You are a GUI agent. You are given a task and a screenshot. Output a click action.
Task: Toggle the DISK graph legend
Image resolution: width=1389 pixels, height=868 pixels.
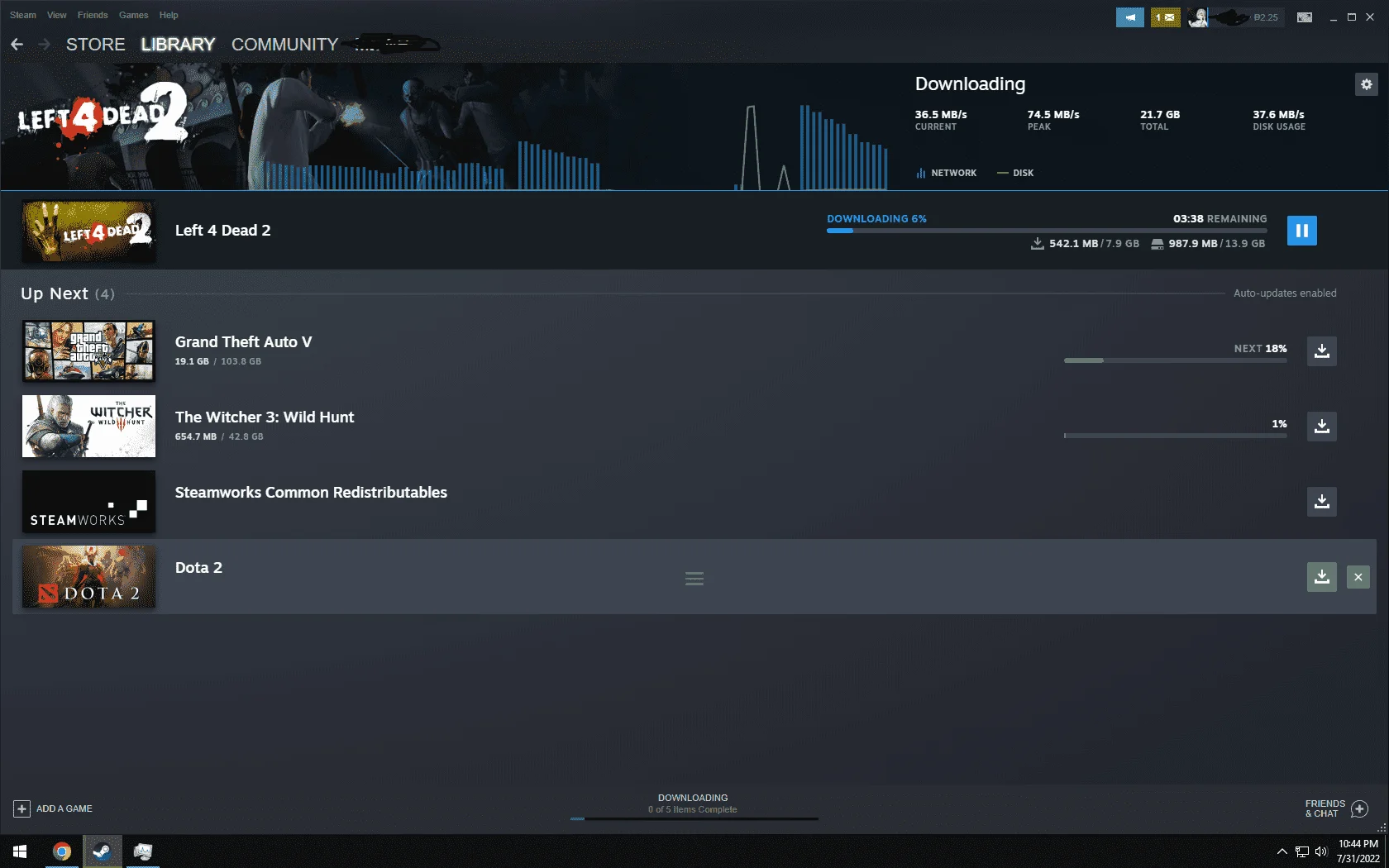pos(1015,173)
